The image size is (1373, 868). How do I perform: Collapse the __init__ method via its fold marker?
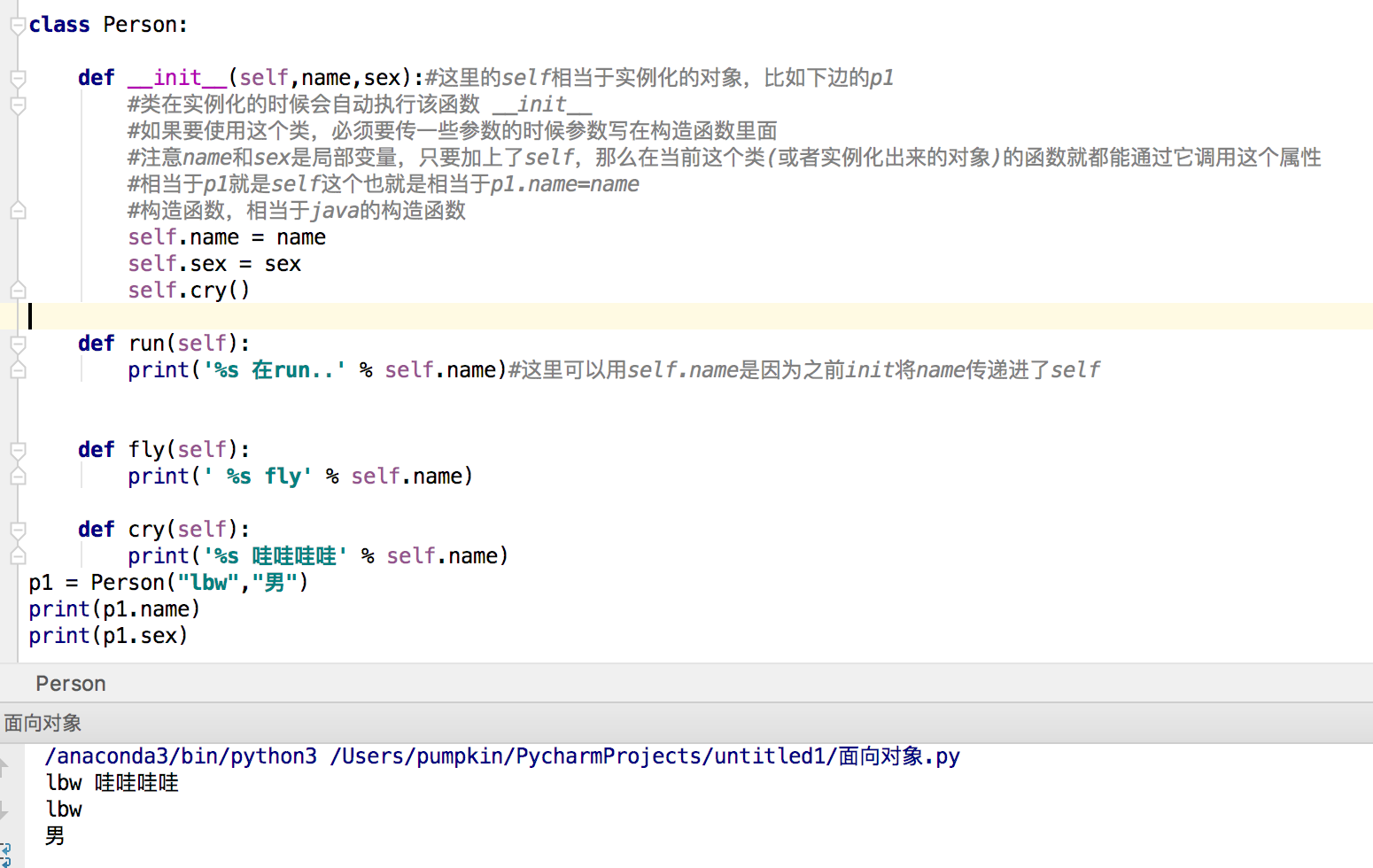[18, 78]
